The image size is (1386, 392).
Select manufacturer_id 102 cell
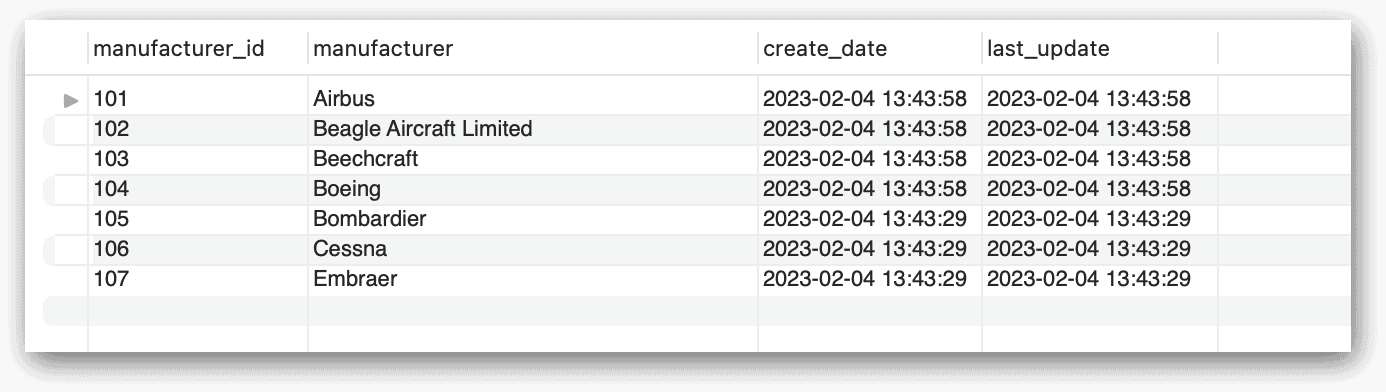[198, 129]
